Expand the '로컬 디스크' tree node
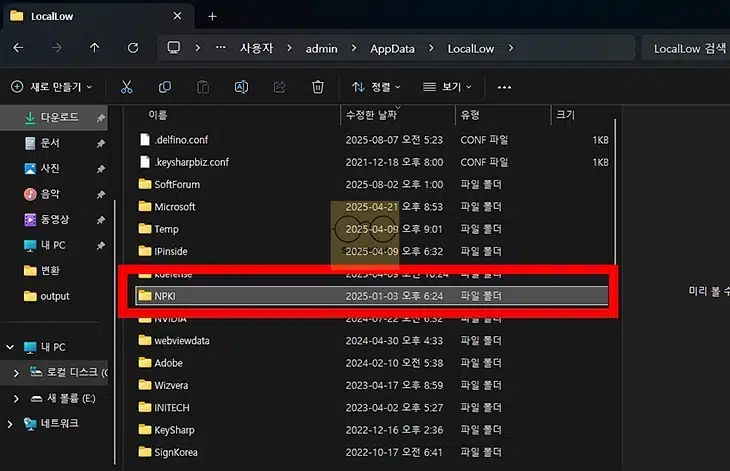The width and height of the screenshot is (730, 471). tap(16, 373)
